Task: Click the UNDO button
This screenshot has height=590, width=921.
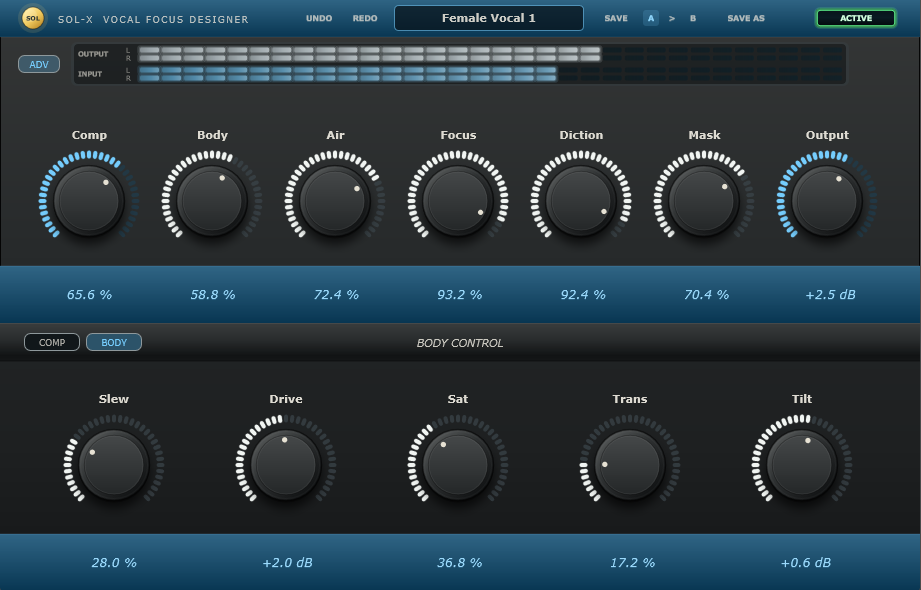Action: coord(319,18)
